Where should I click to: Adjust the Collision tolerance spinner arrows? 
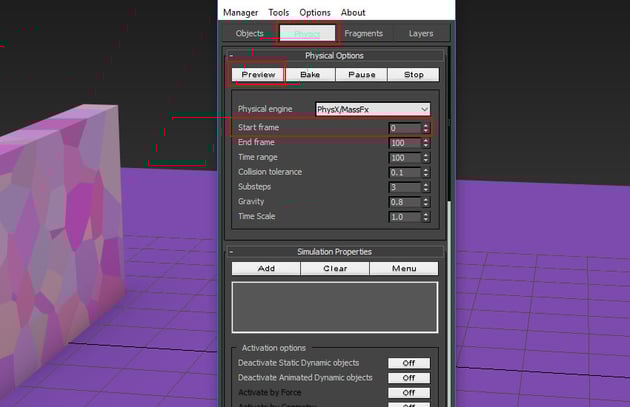click(x=425, y=173)
